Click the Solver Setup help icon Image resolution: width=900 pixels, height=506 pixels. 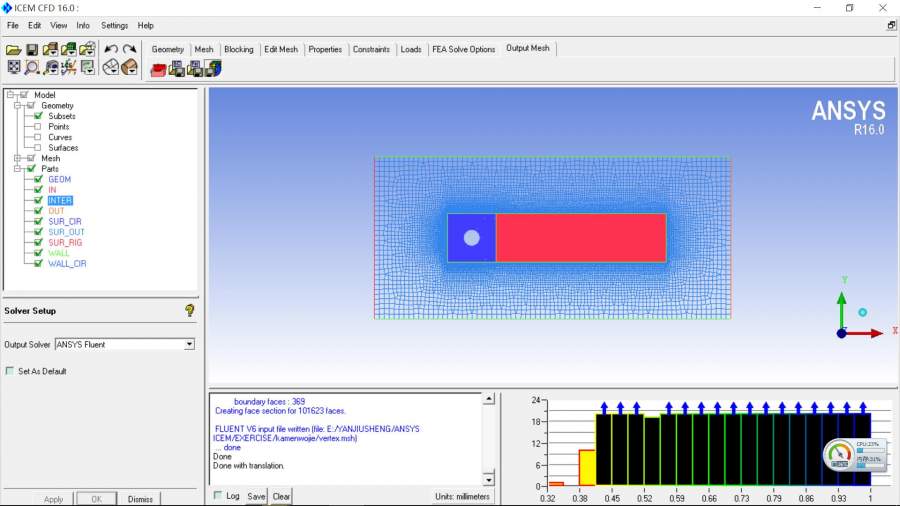[189, 310]
